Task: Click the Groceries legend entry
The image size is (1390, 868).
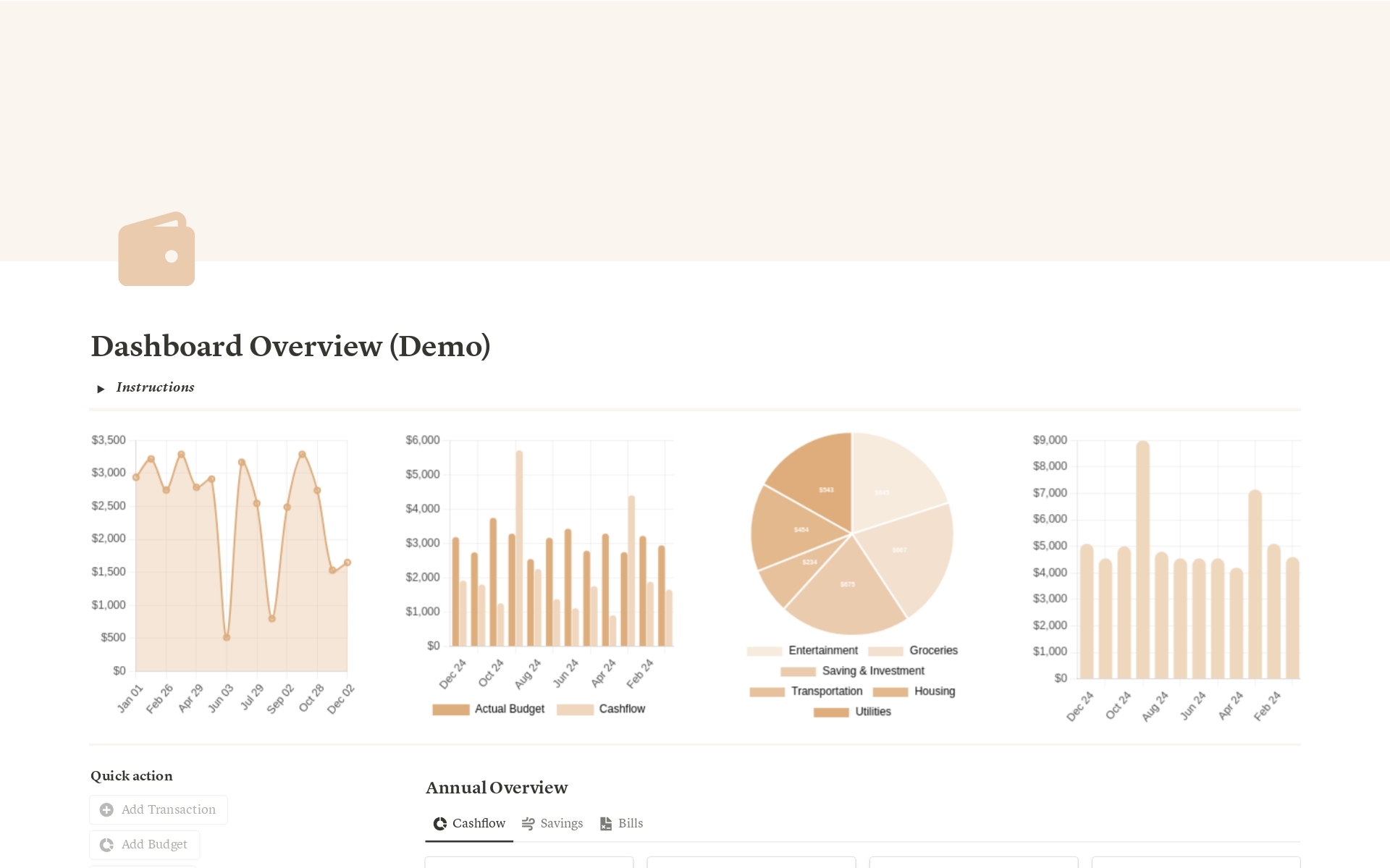Action: pyautogui.click(x=933, y=650)
